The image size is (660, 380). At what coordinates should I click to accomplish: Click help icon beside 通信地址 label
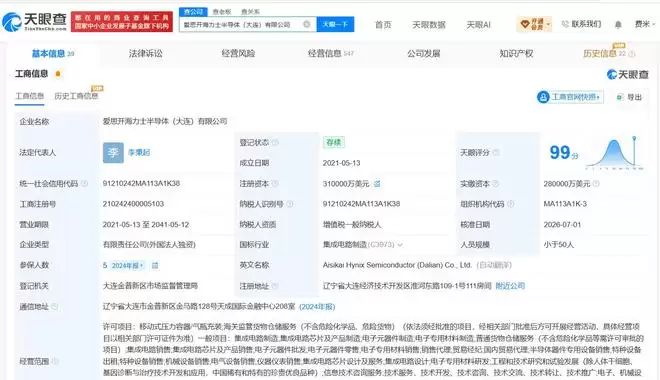click(54, 306)
